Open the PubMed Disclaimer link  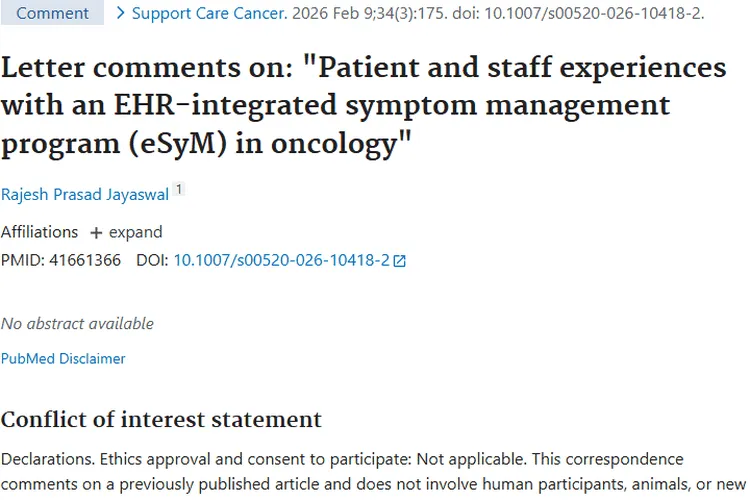pyautogui.click(x=63, y=358)
